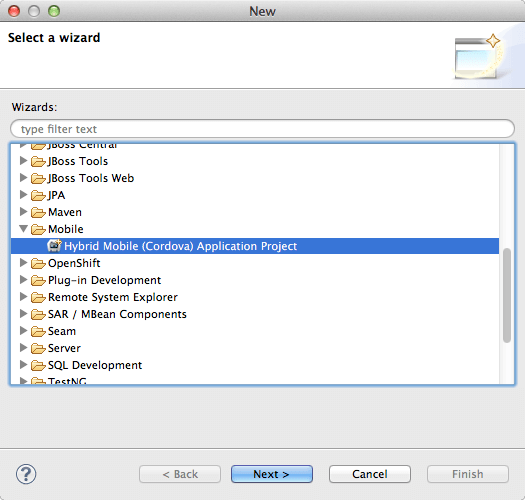This screenshot has width=525, height=500.
Task: Click the OpenShift folder icon
Action: [38, 263]
